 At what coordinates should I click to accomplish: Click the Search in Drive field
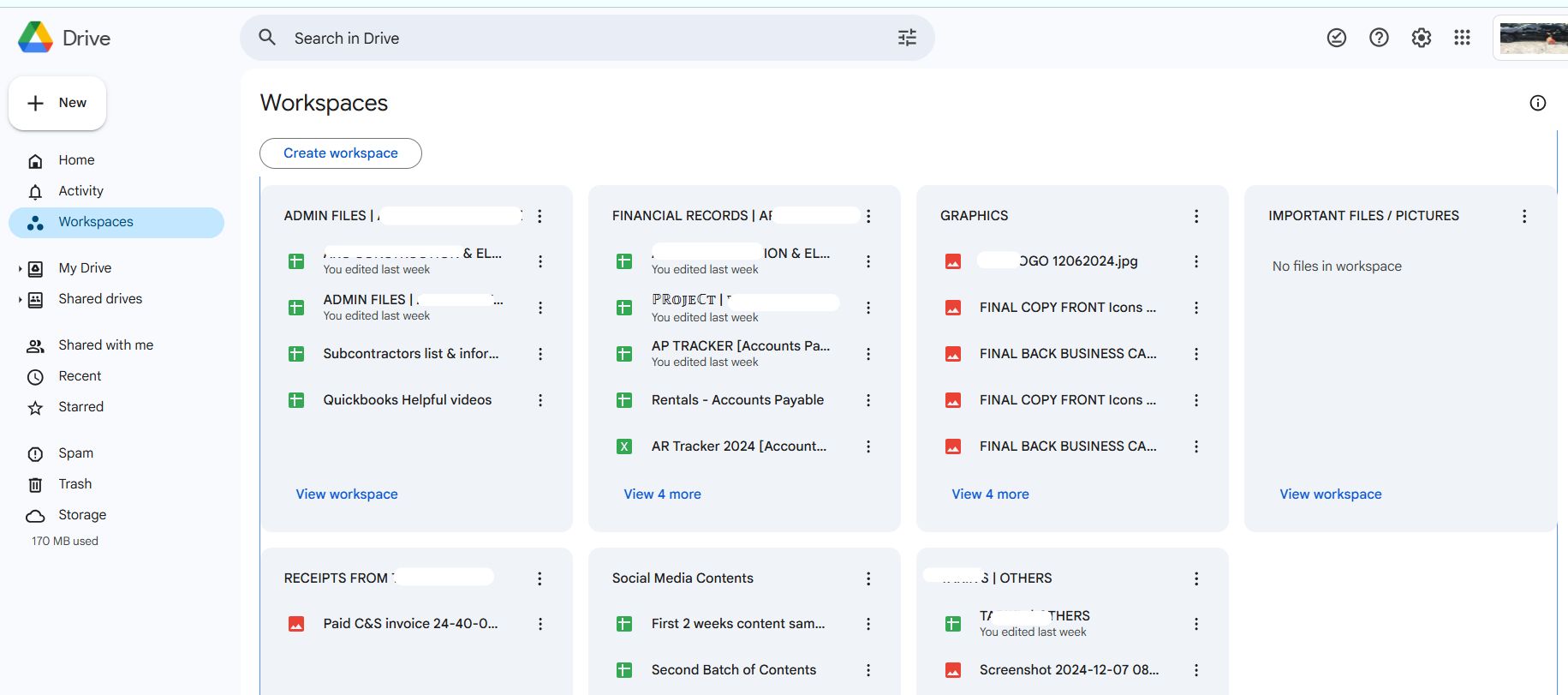587,38
